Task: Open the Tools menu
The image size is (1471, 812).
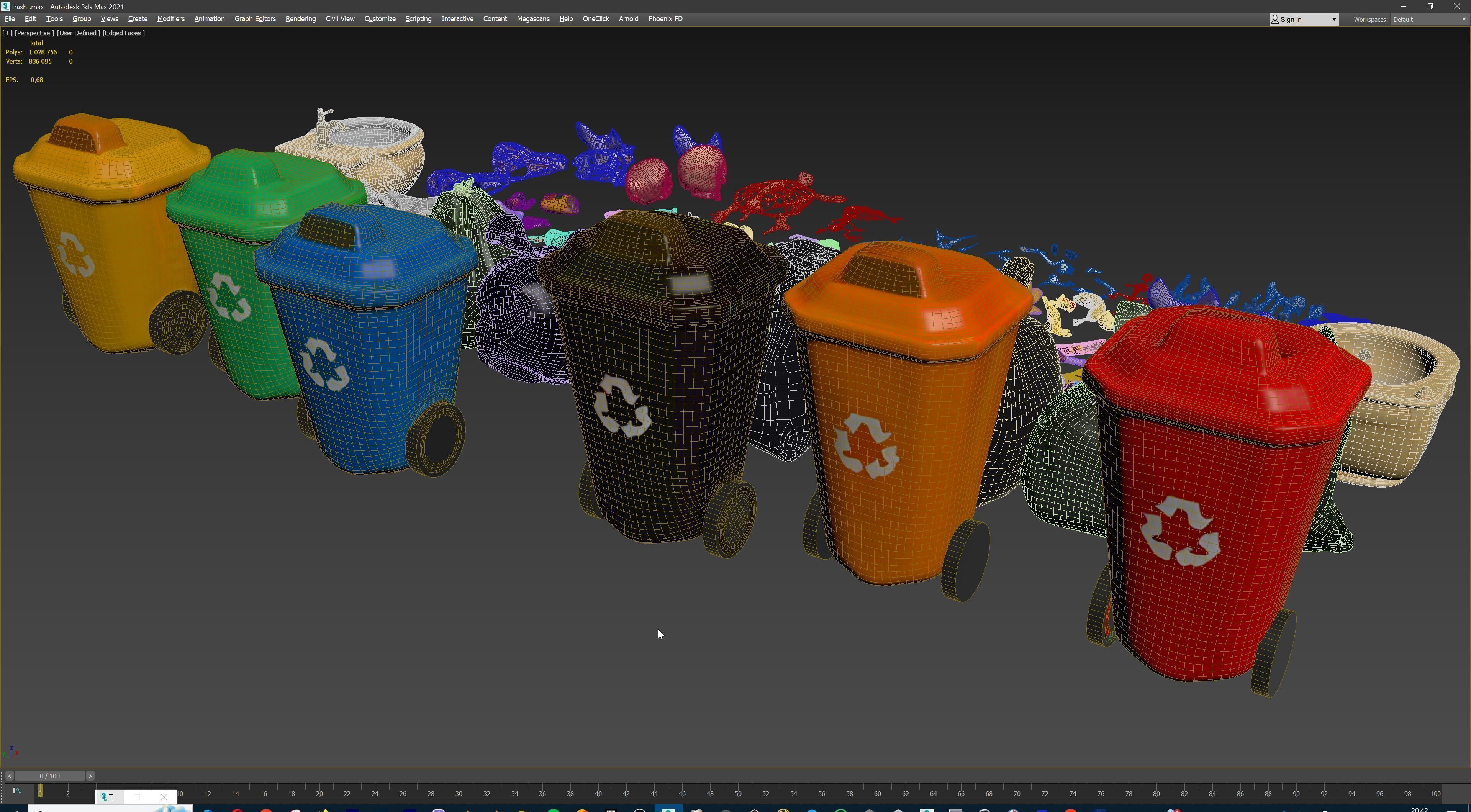Action: click(x=54, y=19)
